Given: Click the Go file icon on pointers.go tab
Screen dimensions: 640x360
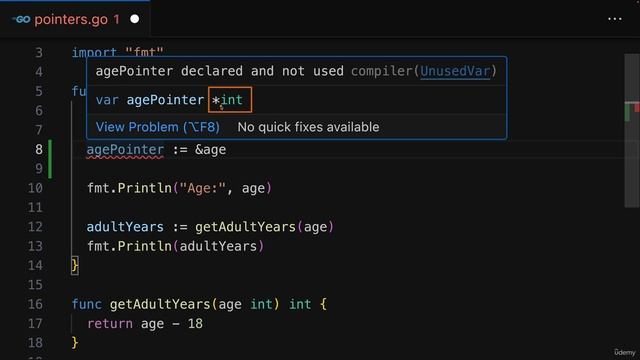Looking at the screenshot, I should click(x=21, y=19).
